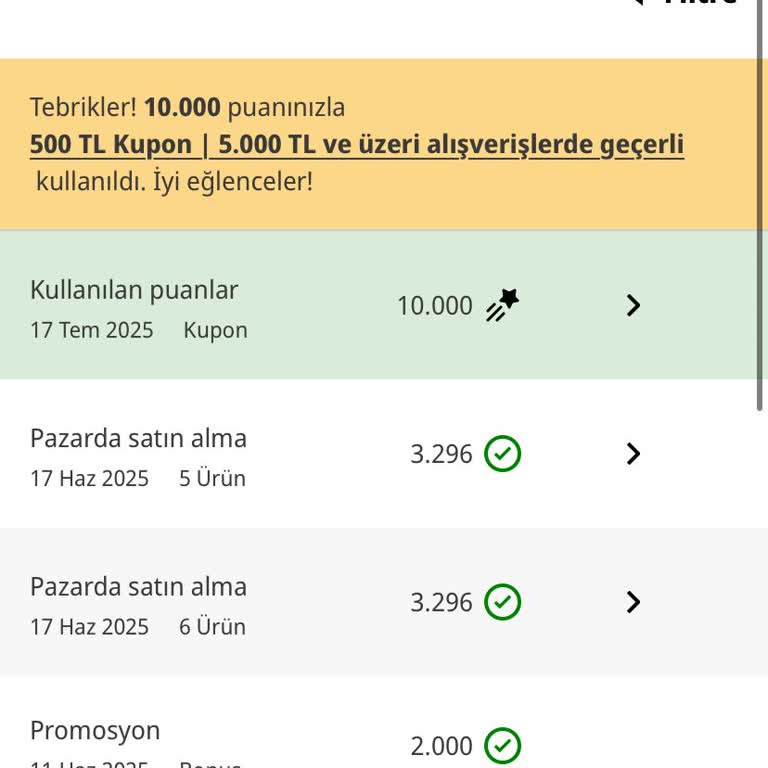Viewport: 768px width, 768px height.
Task: Click the shooting star icon beside 10.000
Action: (x=502, y=304)
